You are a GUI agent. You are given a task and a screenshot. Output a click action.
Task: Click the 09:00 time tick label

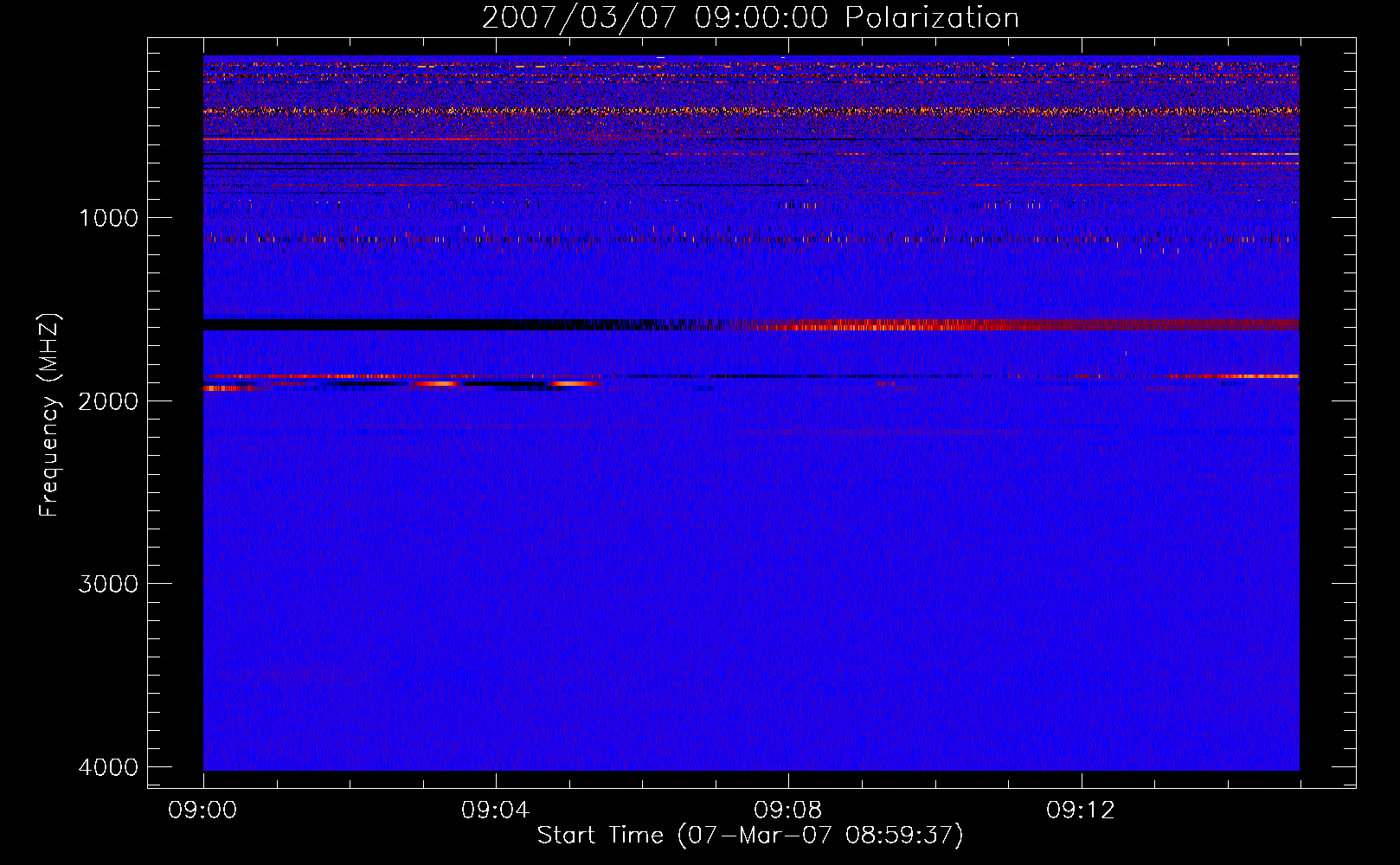pos(202,811)
